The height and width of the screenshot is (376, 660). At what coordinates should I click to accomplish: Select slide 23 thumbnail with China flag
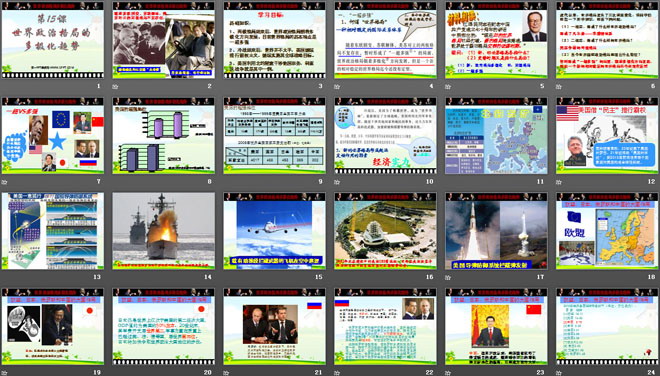tap(496, 326)
